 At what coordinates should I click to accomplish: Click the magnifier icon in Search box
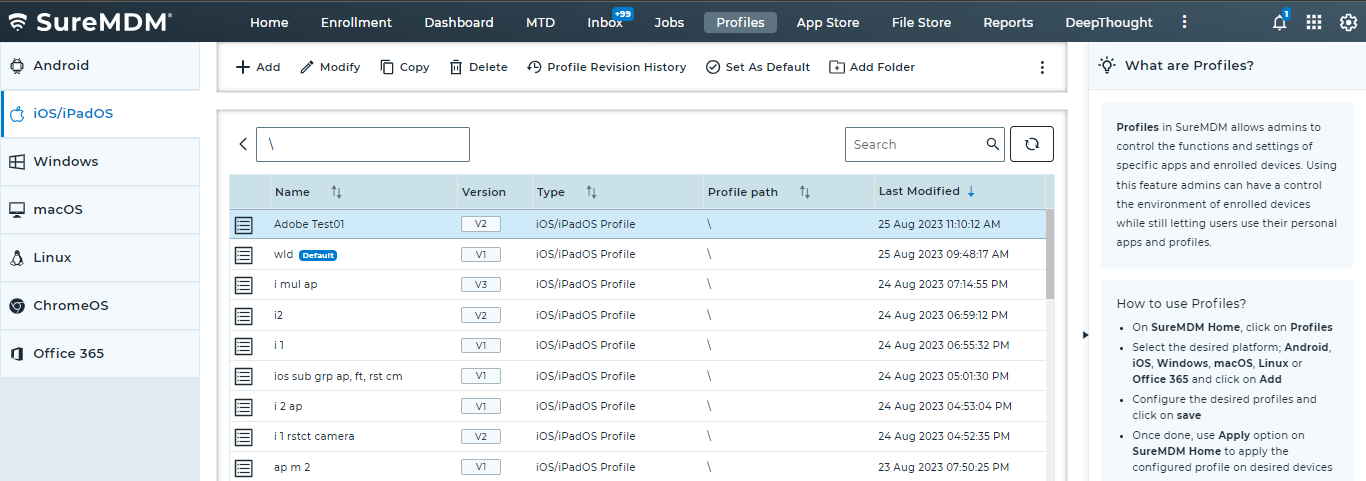(993, 144)
